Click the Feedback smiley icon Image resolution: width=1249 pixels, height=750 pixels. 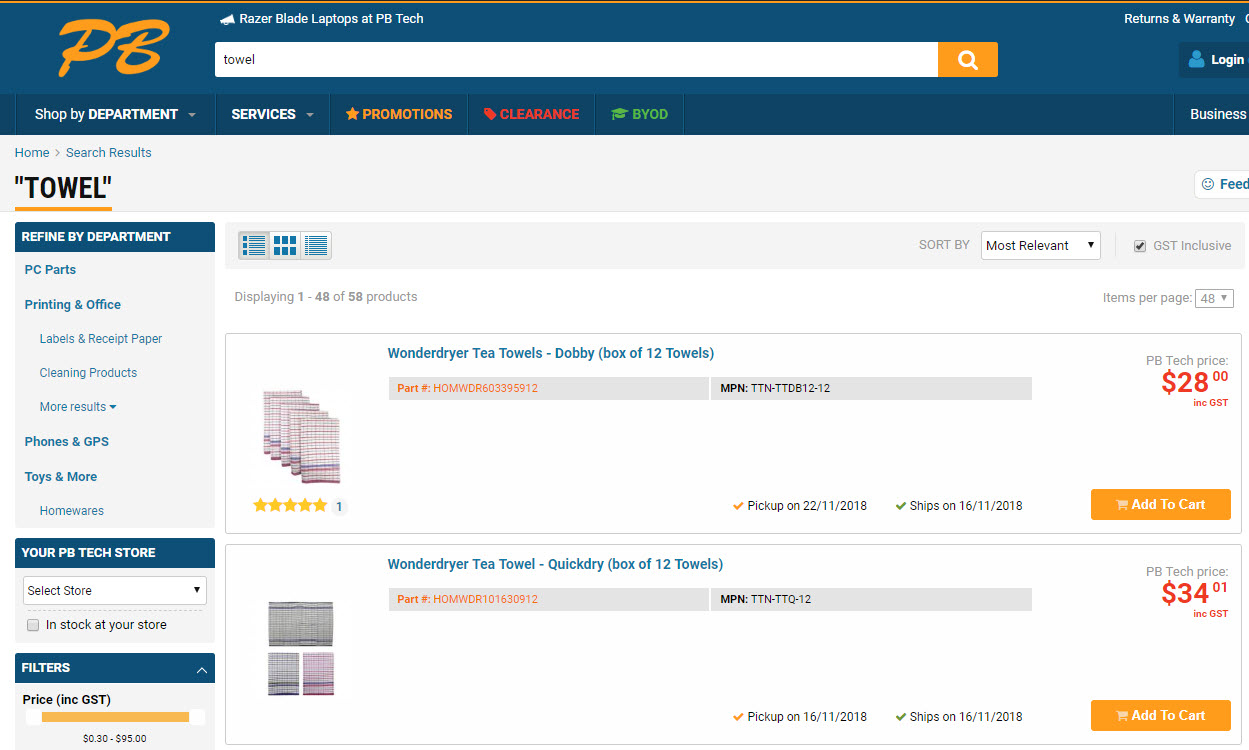tap(1207, 184)
